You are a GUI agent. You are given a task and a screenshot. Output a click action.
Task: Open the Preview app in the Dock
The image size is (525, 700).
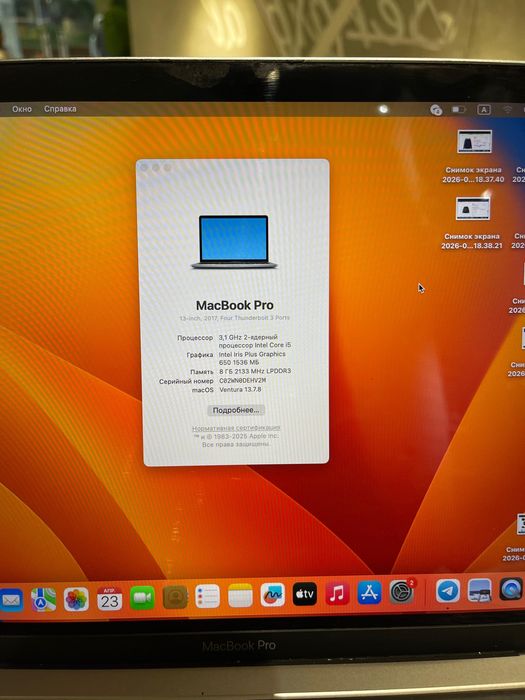[479, 590]
